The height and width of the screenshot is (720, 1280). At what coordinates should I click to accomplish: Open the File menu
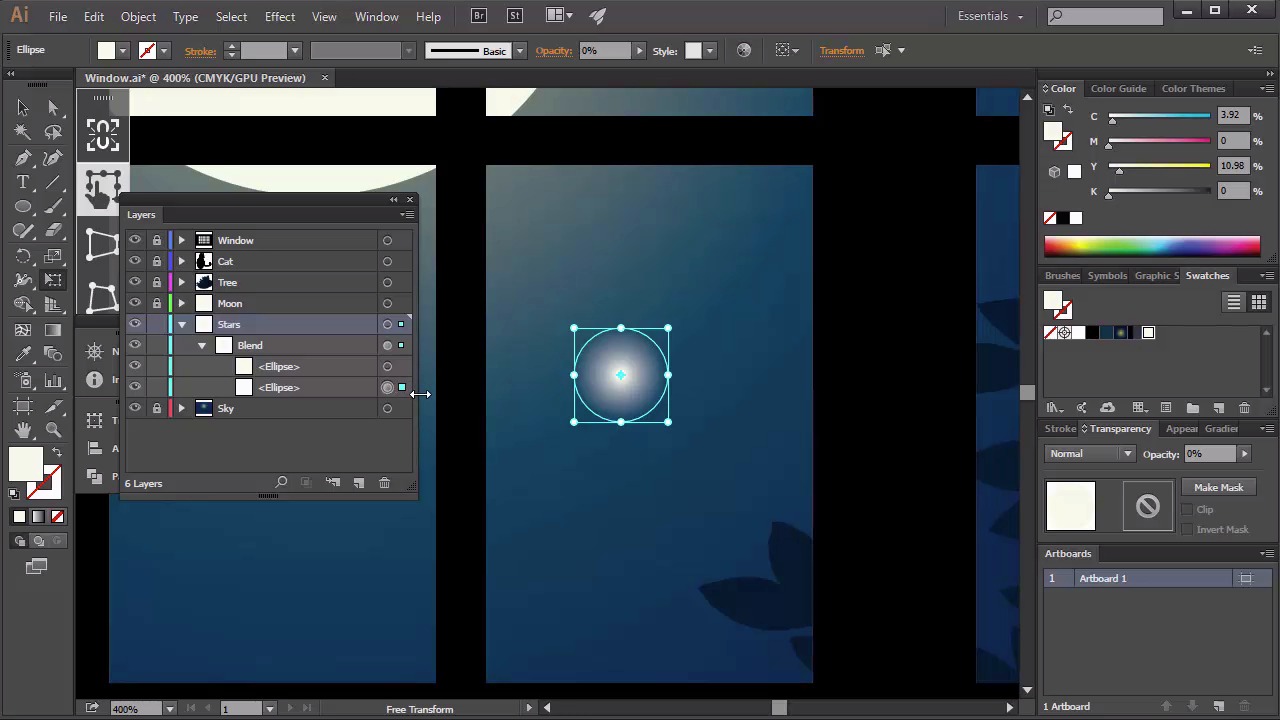pyautogui.click(x=58, y=16)
